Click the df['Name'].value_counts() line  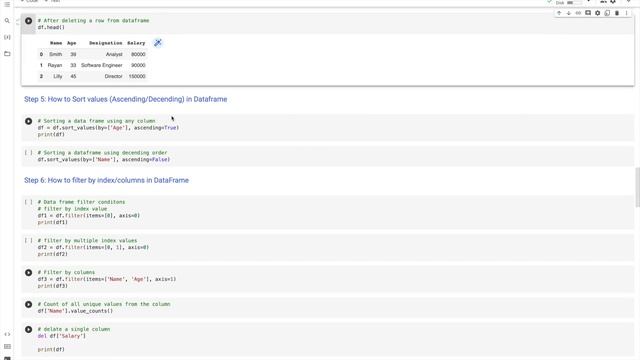click(75, 311)
